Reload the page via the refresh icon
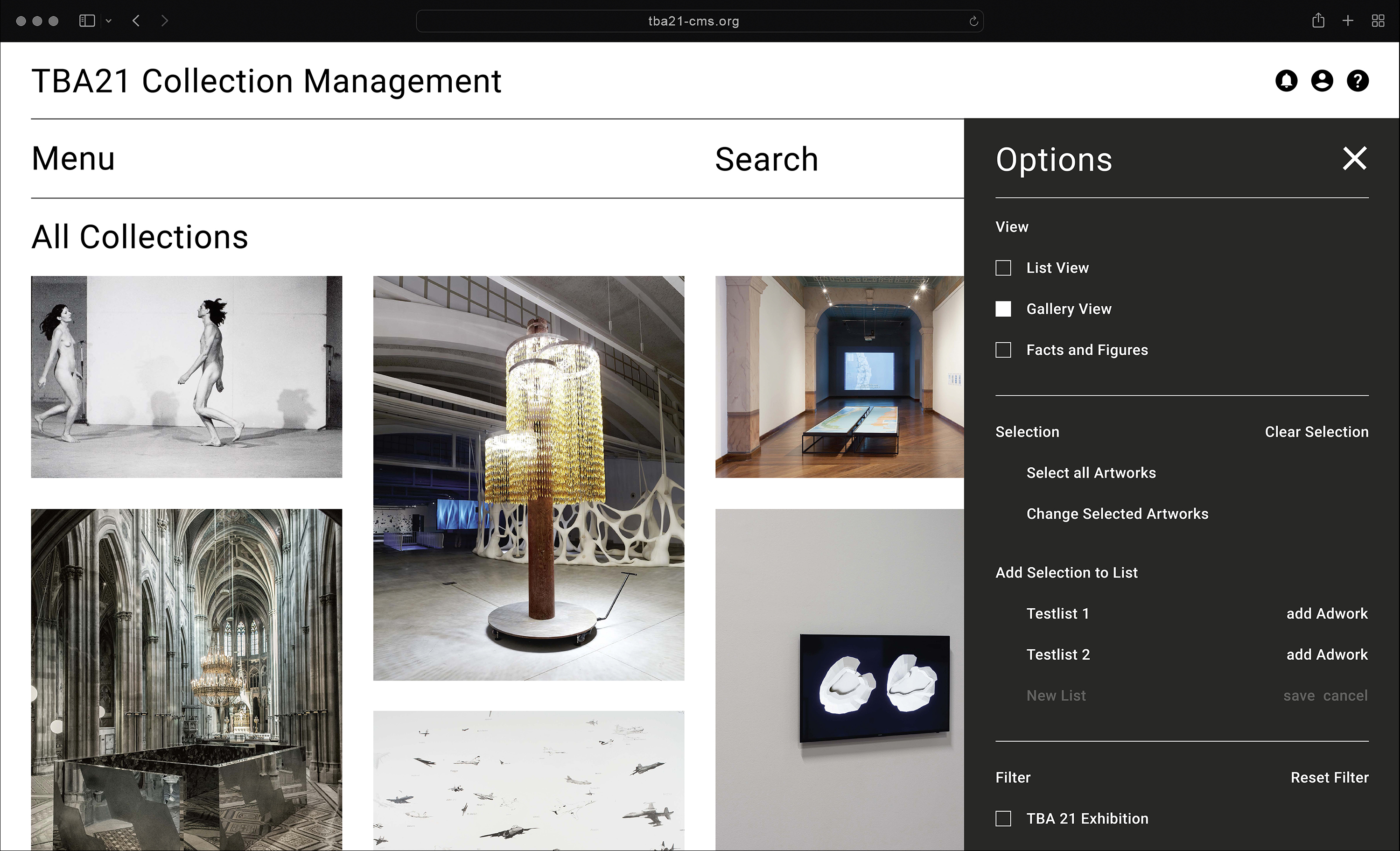 pyautogui.click(x=973, y=21)
